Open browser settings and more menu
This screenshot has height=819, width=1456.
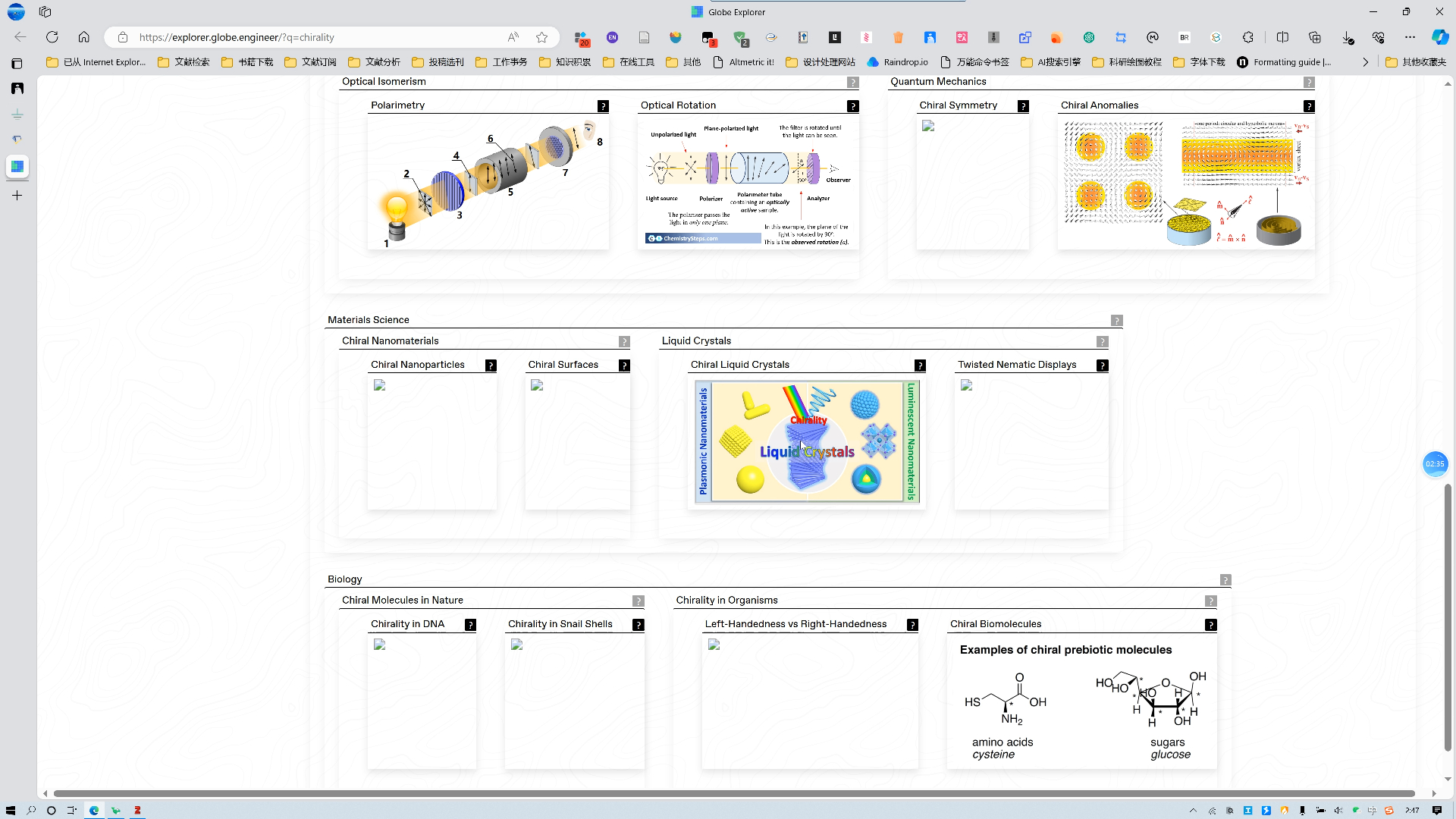[1410, 37]
